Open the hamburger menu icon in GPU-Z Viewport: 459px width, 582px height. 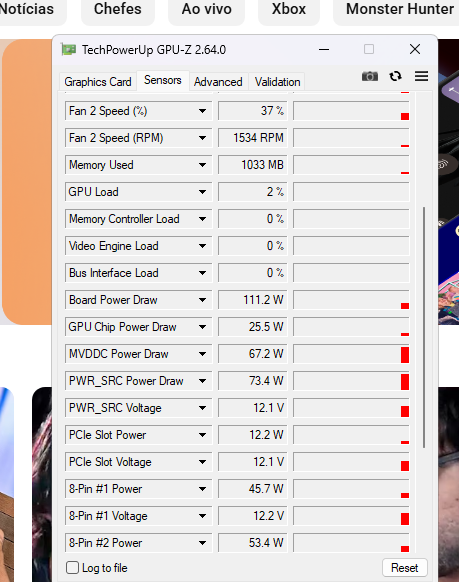click(422, 76)
